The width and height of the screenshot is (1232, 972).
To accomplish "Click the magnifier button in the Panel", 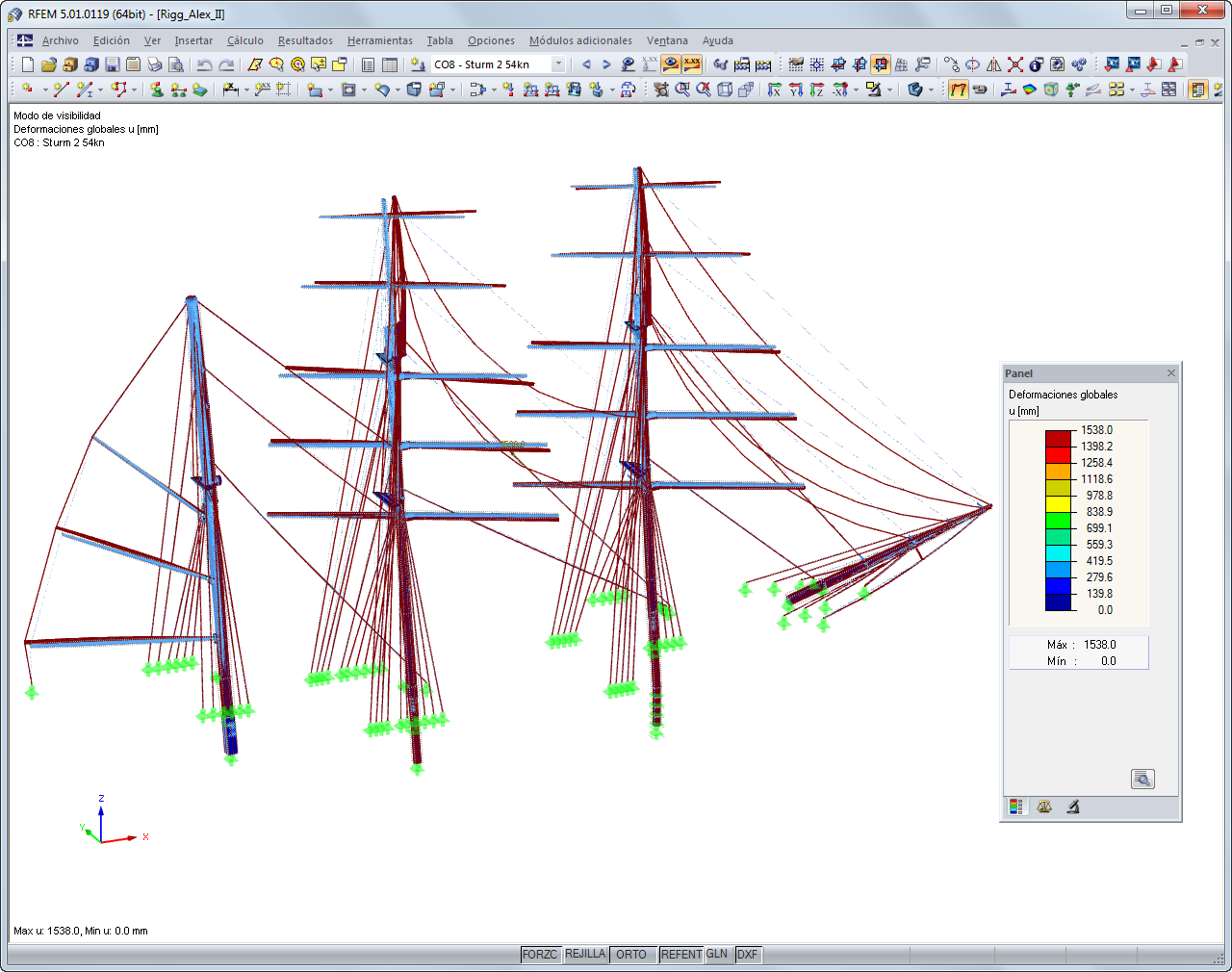I will (x=1142, y=779).
